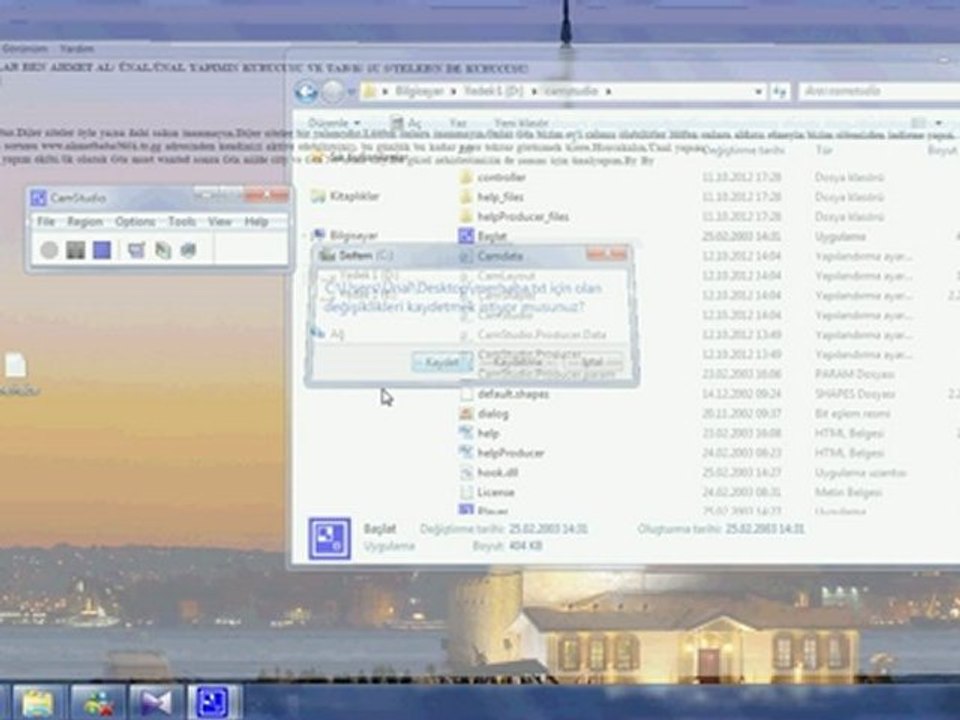Screen dimensions: 960x720
Task: Open the CamStudio Help menu
Action: 256,222
